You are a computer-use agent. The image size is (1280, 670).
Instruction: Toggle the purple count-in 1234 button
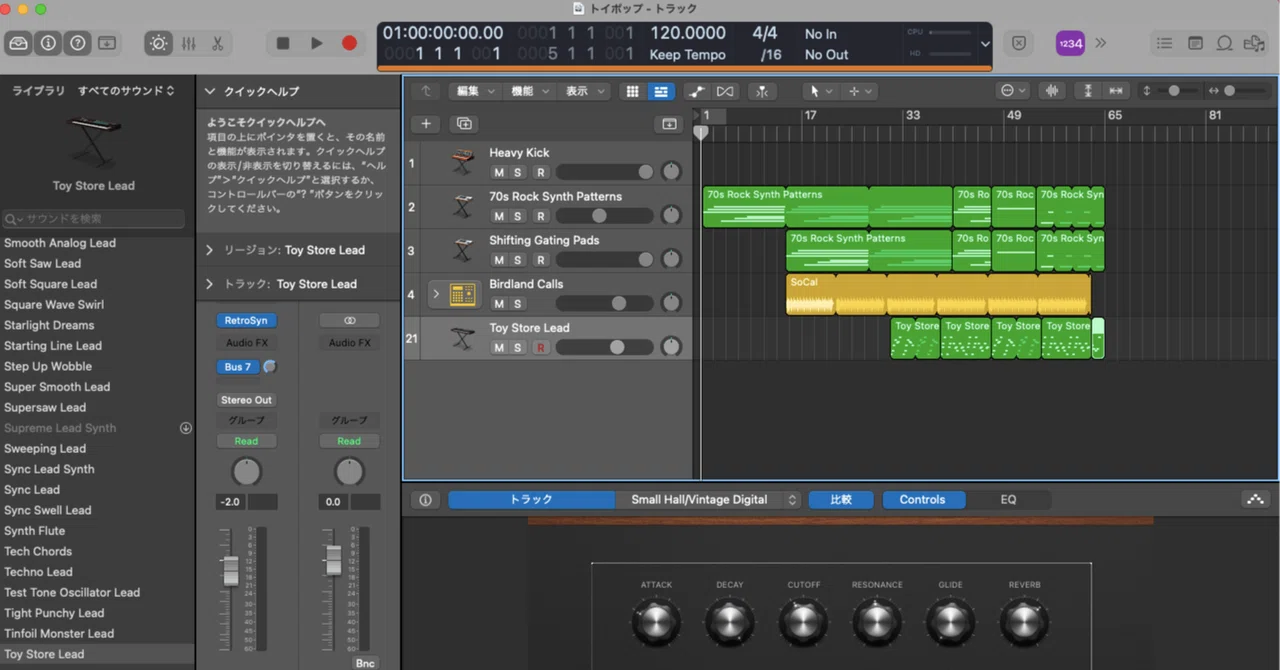[x=1070, y=43]
